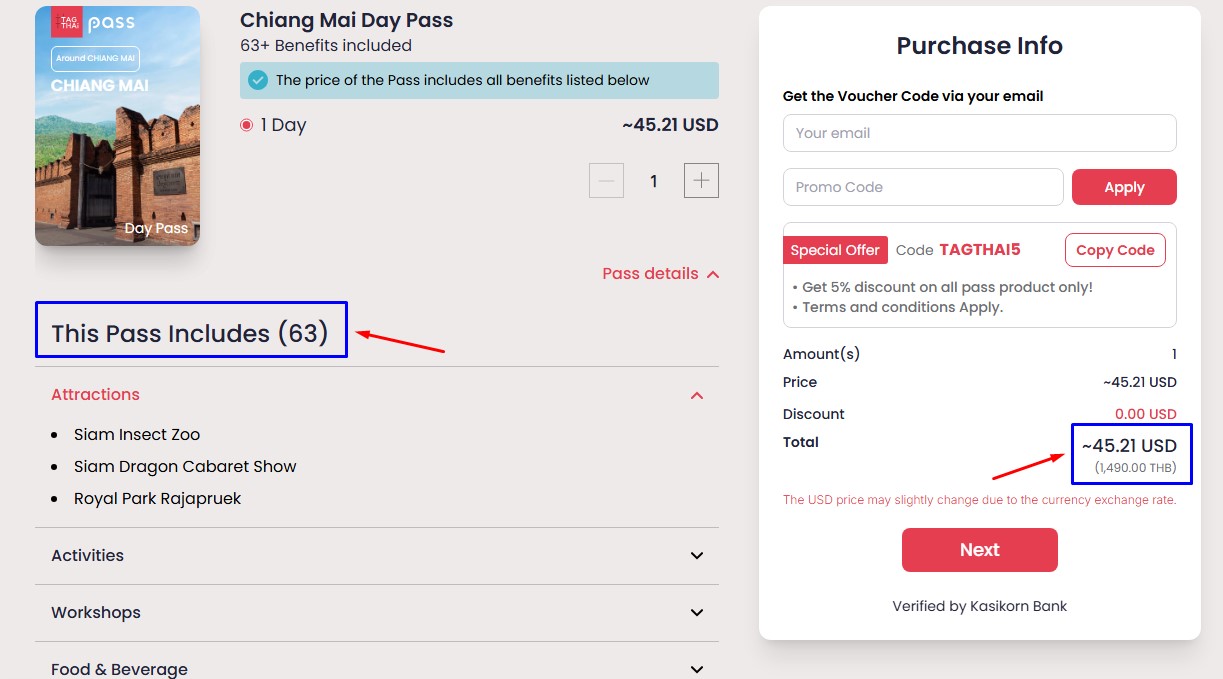The image size is (1223, 679).
Task: Click the Your email input field
Action: 979,133
